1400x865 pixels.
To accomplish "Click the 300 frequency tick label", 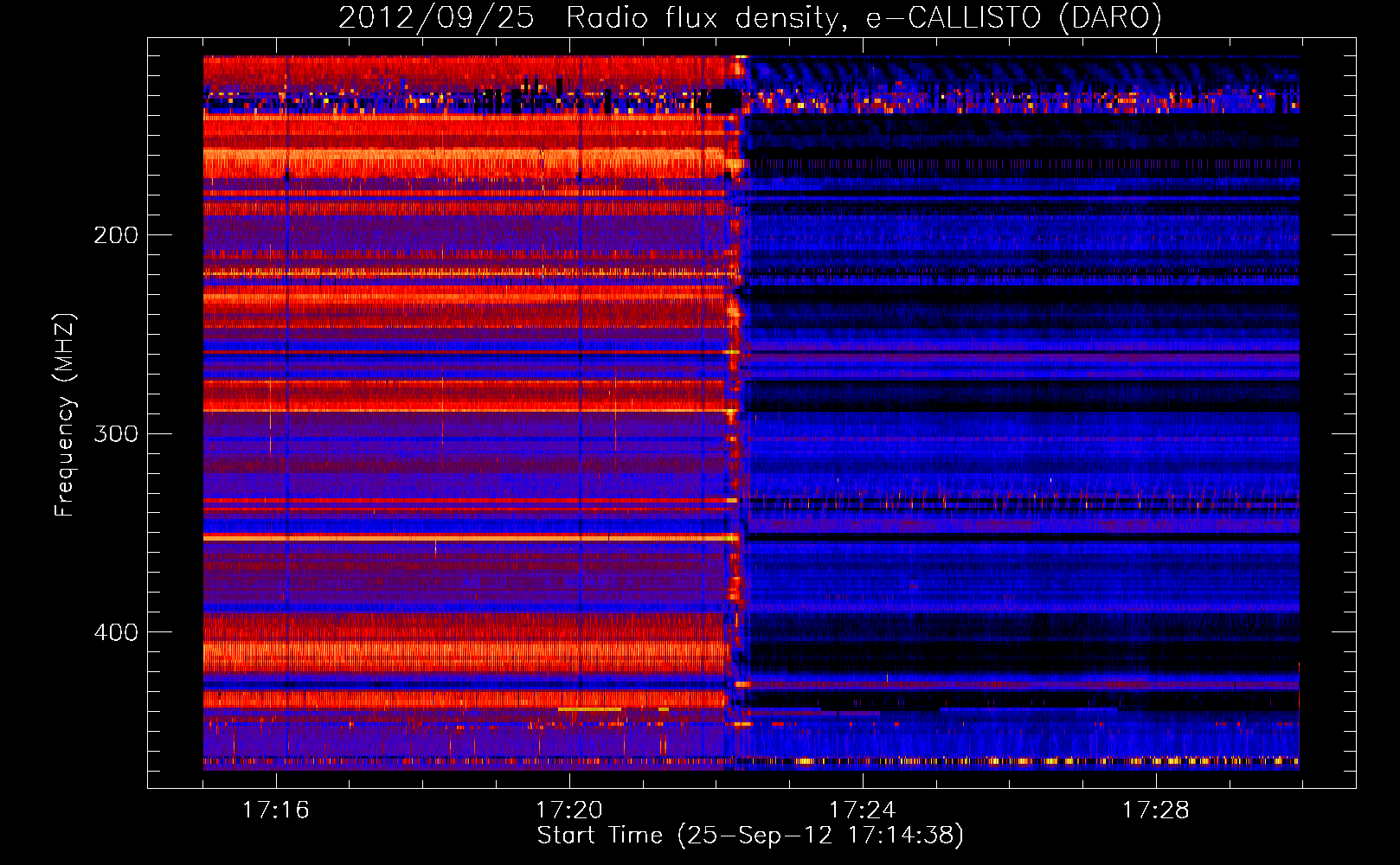I will click(x=116, y=433).
